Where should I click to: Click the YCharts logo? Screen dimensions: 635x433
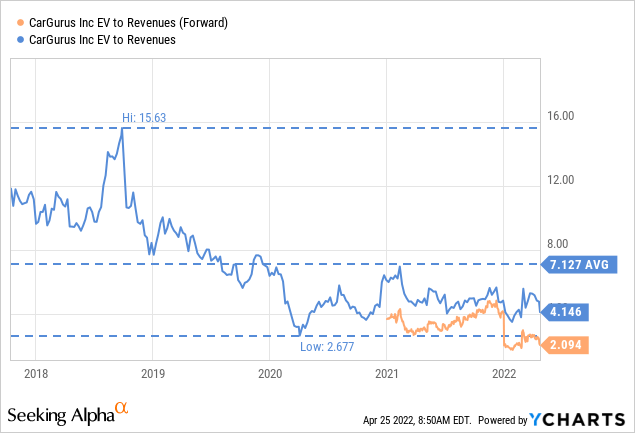pyautogui.click(x=577, y=420)
